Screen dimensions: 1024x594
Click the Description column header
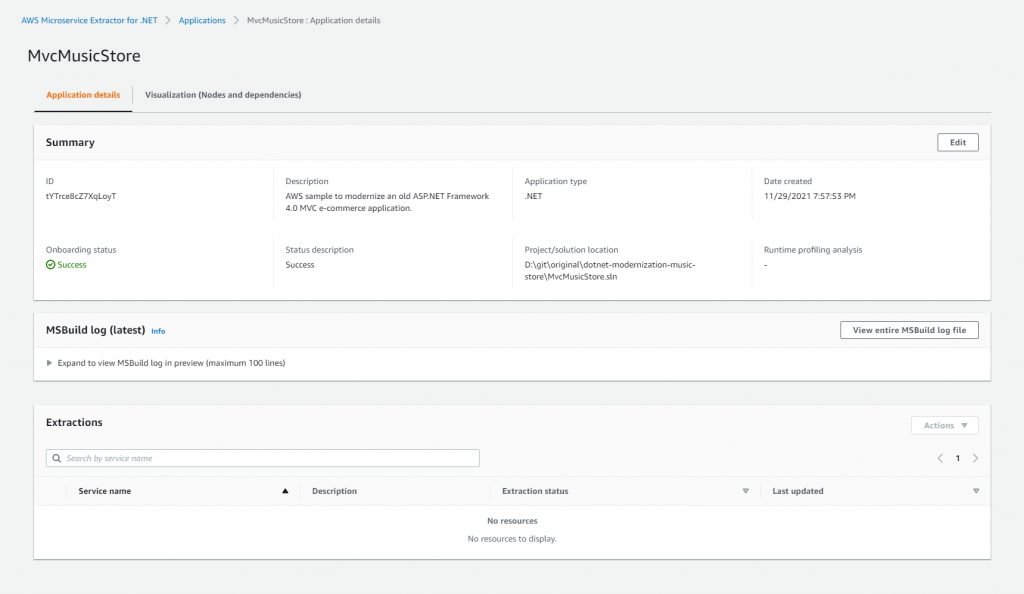334,490
